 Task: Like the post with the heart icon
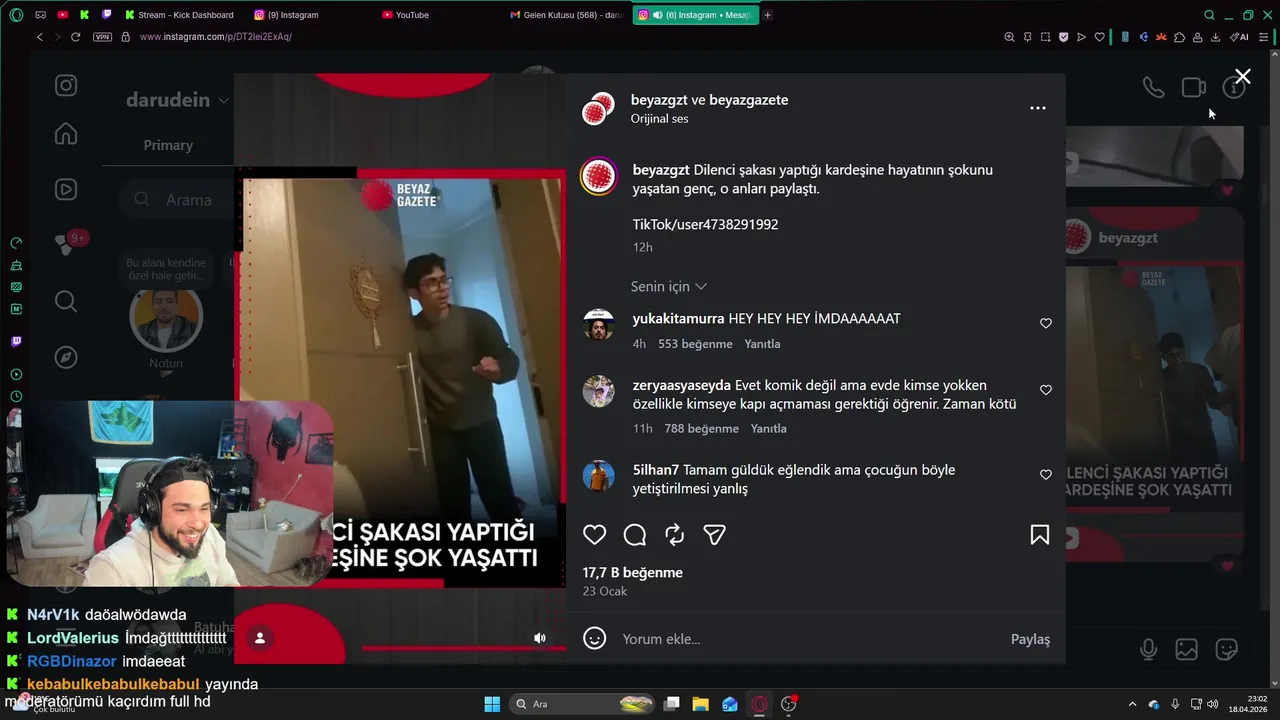(x=595, y=535)
